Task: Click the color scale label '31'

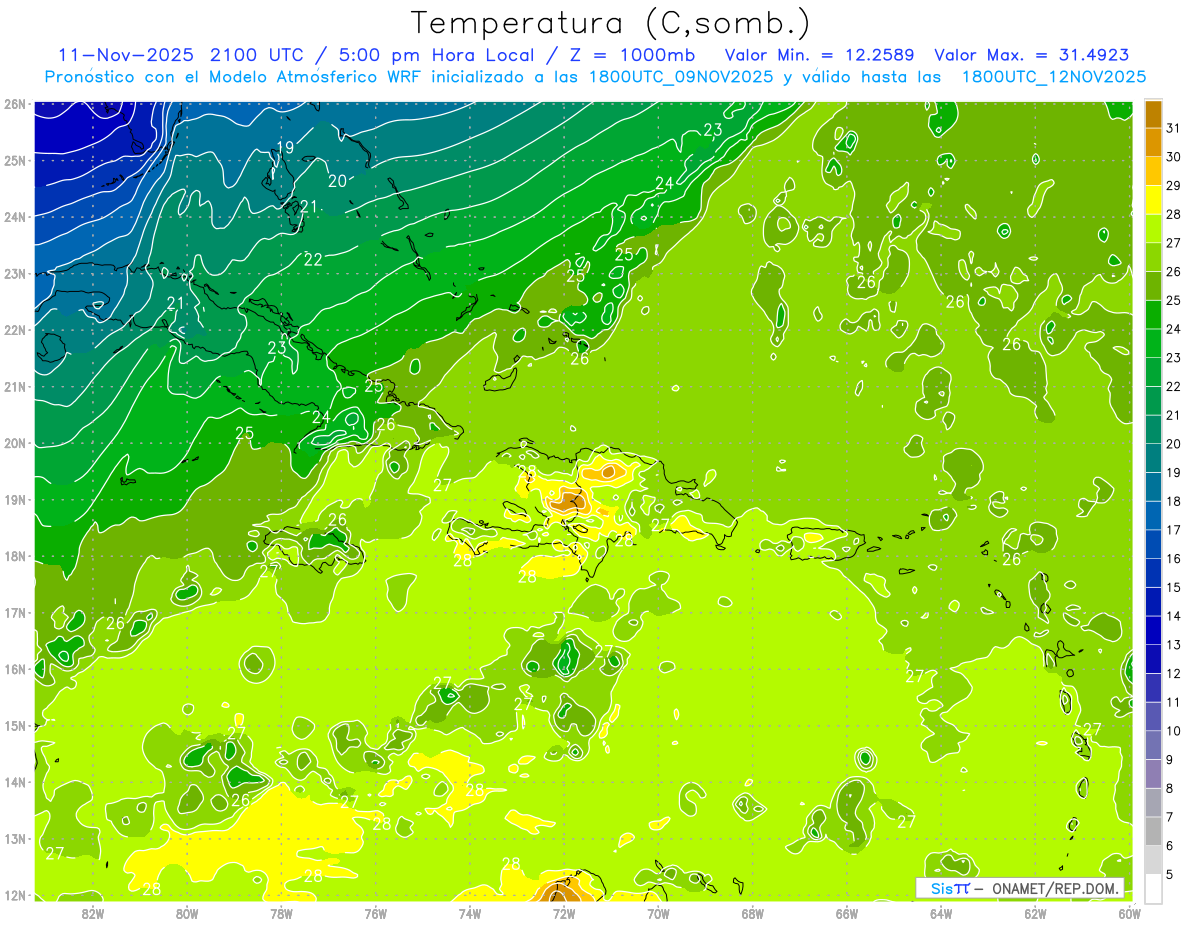Action: point(1175,129)
